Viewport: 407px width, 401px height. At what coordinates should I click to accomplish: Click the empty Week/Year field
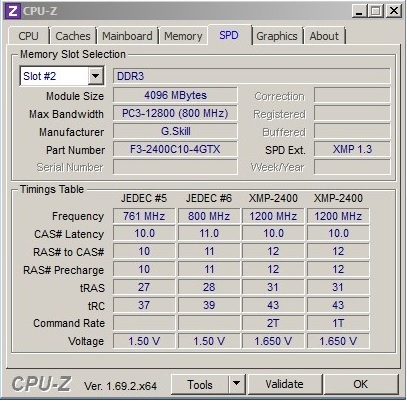pyautogui.click(x=352, y=167)
